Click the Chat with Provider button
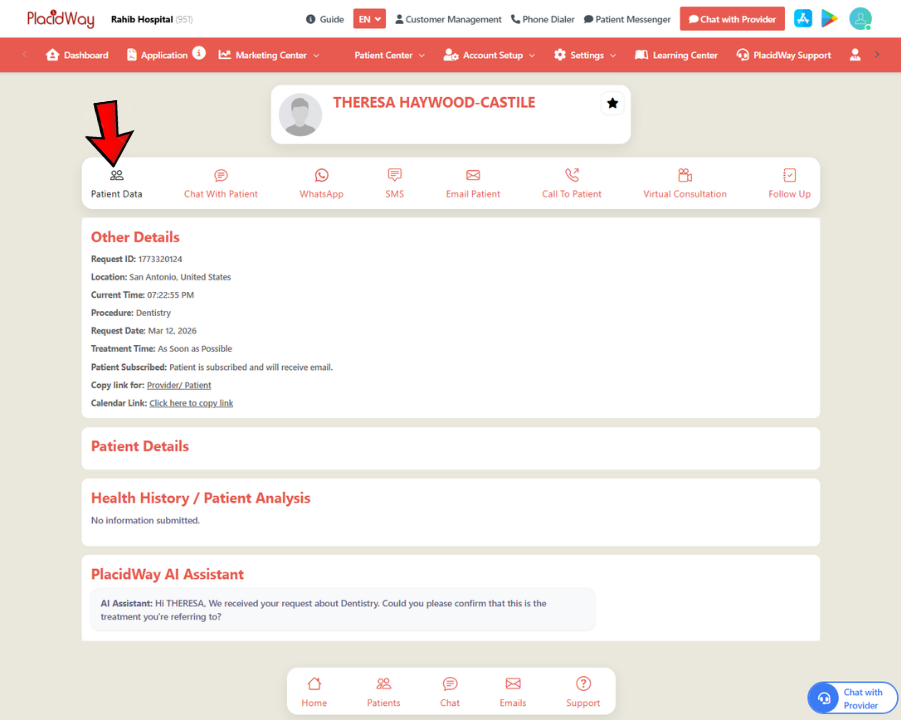Screen dimensions: 901x720 point(732,18)
